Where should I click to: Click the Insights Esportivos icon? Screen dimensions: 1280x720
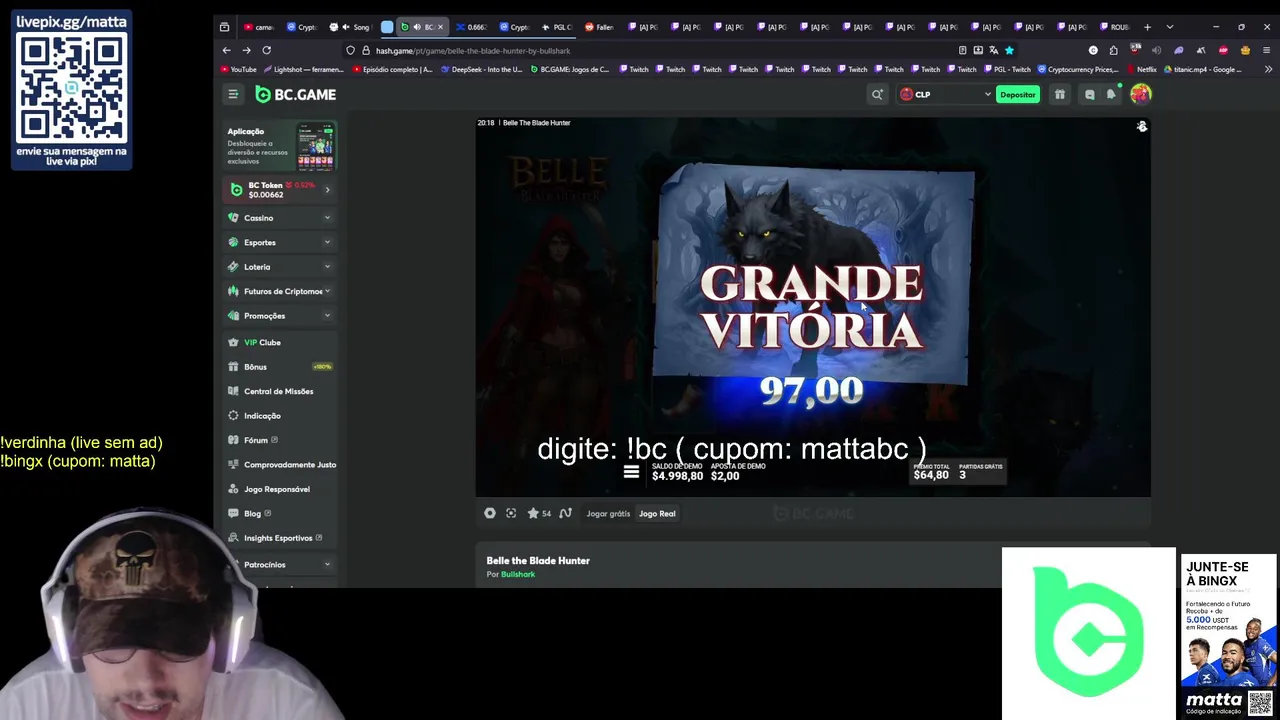(233, 538)
